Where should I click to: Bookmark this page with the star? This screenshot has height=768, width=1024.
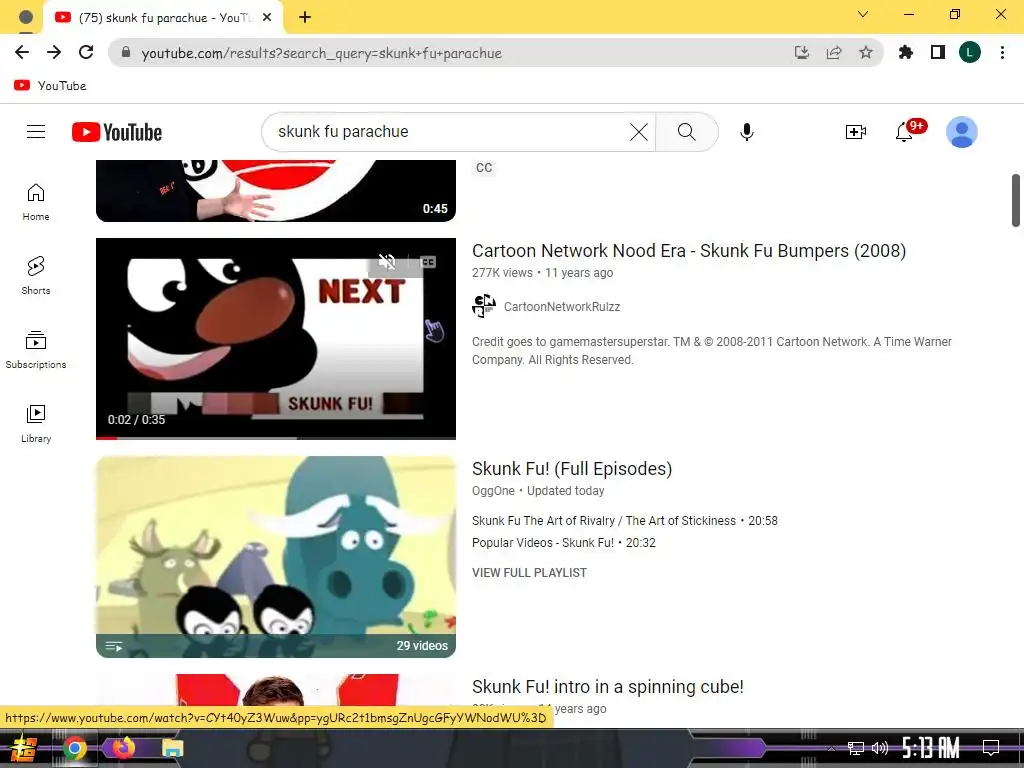pos(865,52)
